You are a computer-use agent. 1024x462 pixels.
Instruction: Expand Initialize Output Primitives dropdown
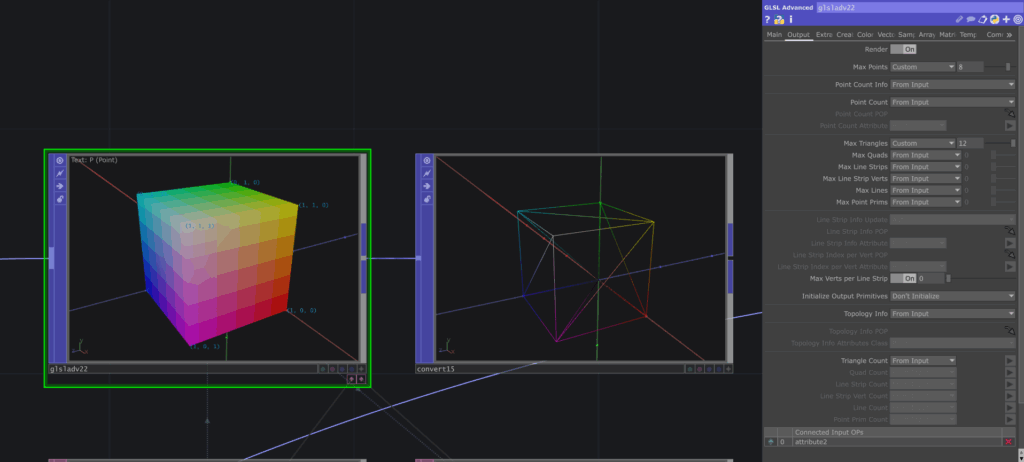pyautogui.click(x=952, y=296)
